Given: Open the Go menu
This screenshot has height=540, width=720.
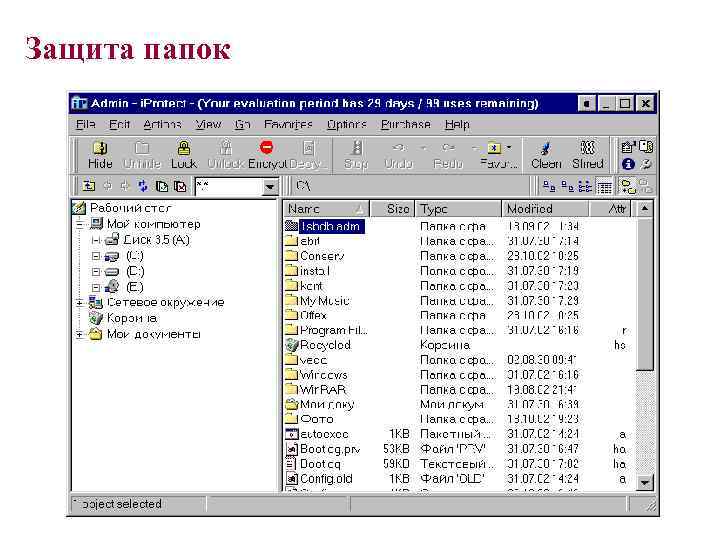Looking at the screenshot, I should click(242, 124).
